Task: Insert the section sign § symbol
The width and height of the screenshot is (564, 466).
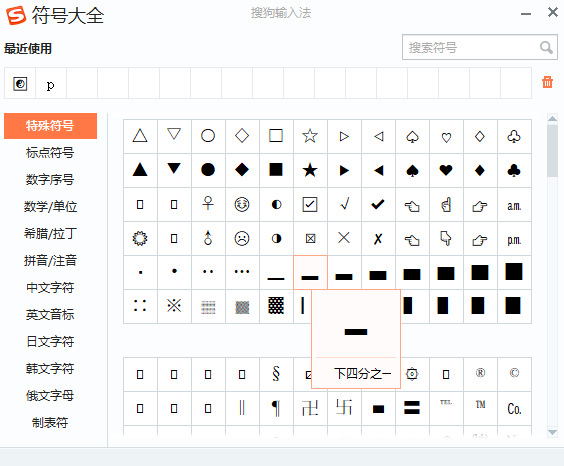Action: coord(276,374)
